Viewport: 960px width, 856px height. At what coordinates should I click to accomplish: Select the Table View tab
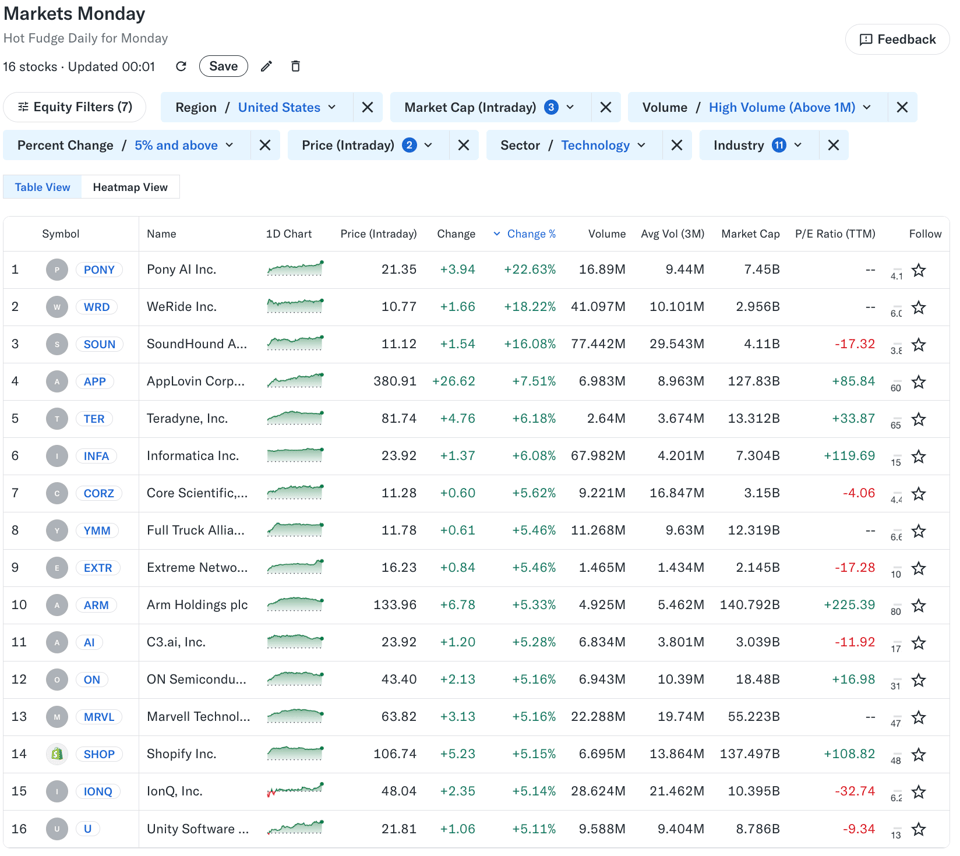coord(42,186)
